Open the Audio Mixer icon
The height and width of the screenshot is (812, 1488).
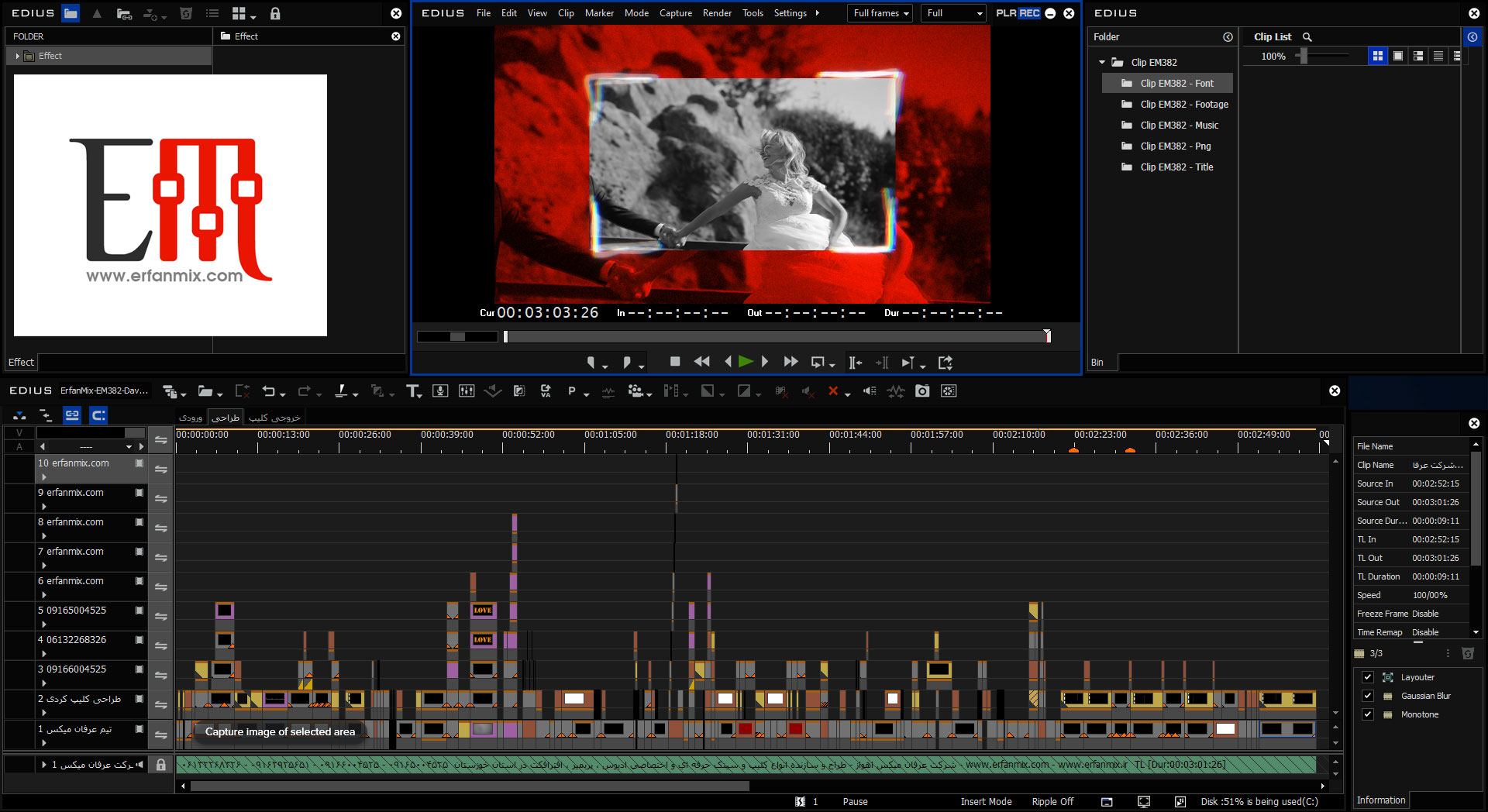[467, 391]
